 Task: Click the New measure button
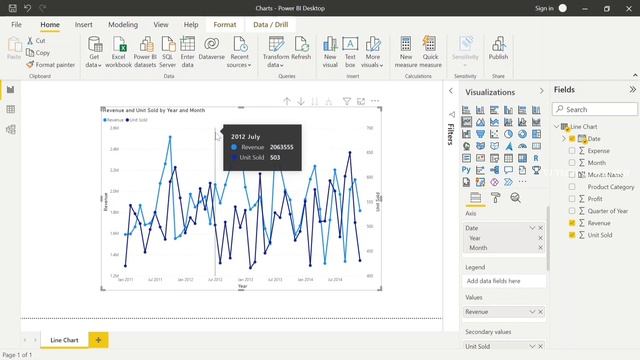tap(406, 52)
